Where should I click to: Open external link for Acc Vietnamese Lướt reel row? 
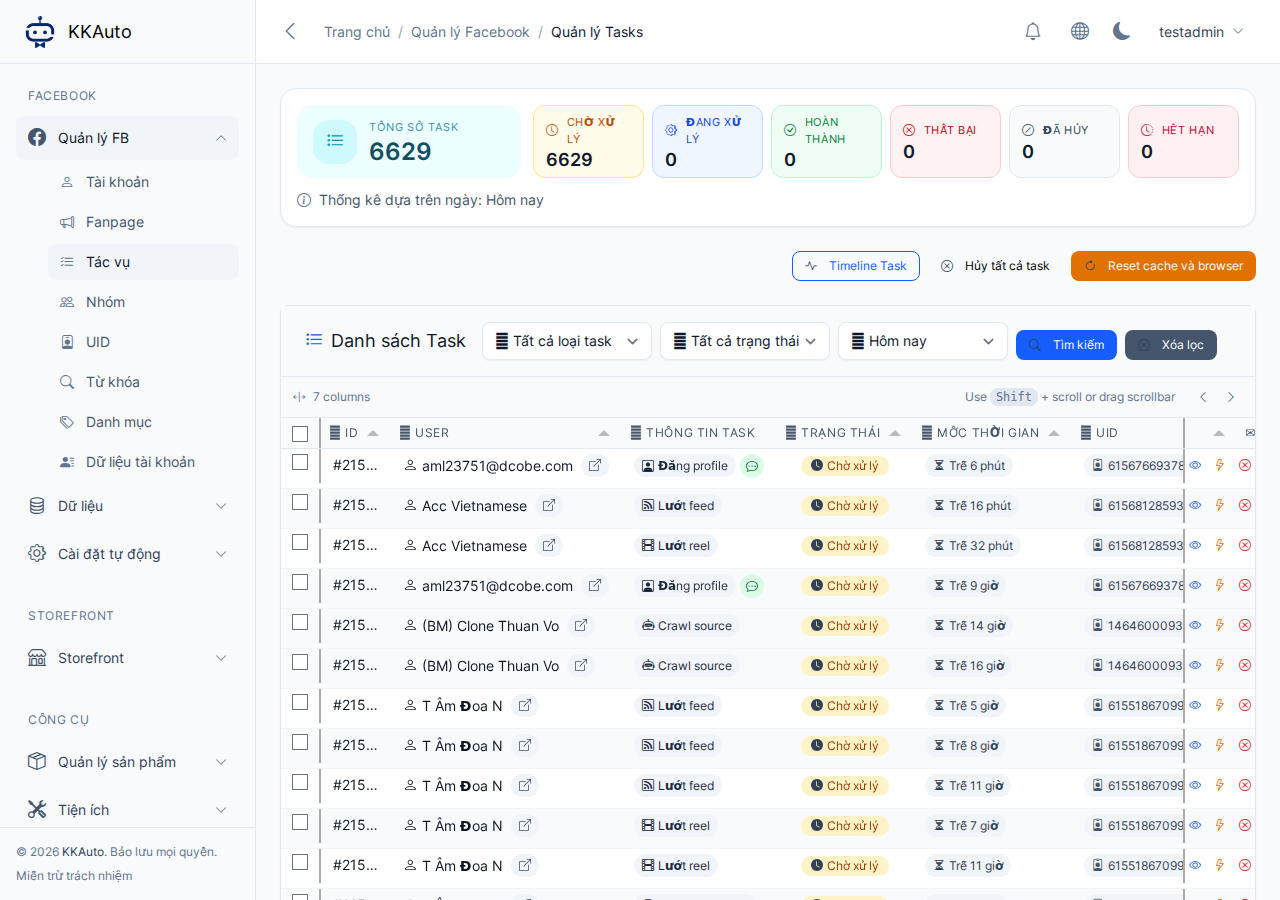[549, 546]
